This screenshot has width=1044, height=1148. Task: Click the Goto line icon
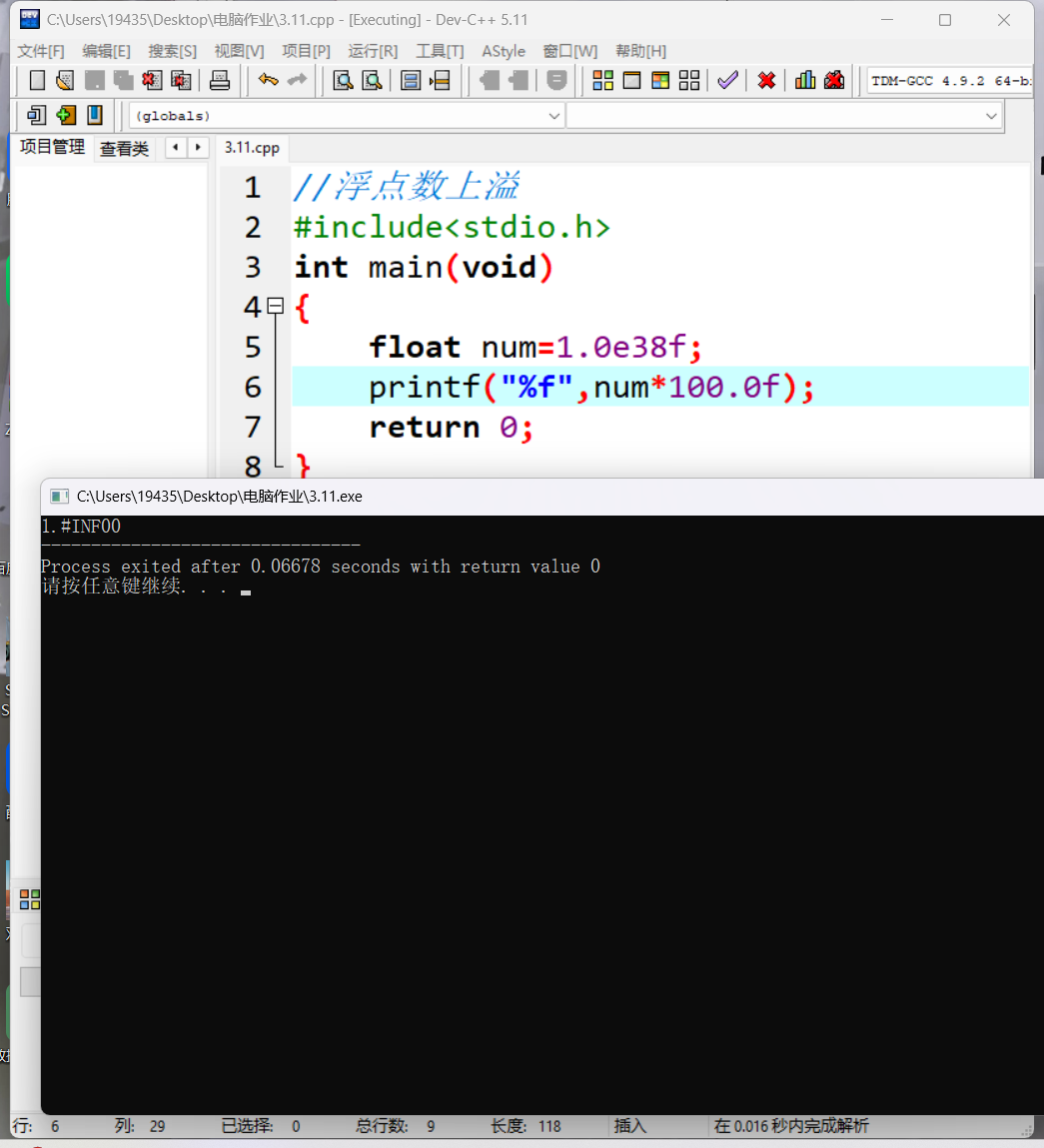click(x=440, y=81)
